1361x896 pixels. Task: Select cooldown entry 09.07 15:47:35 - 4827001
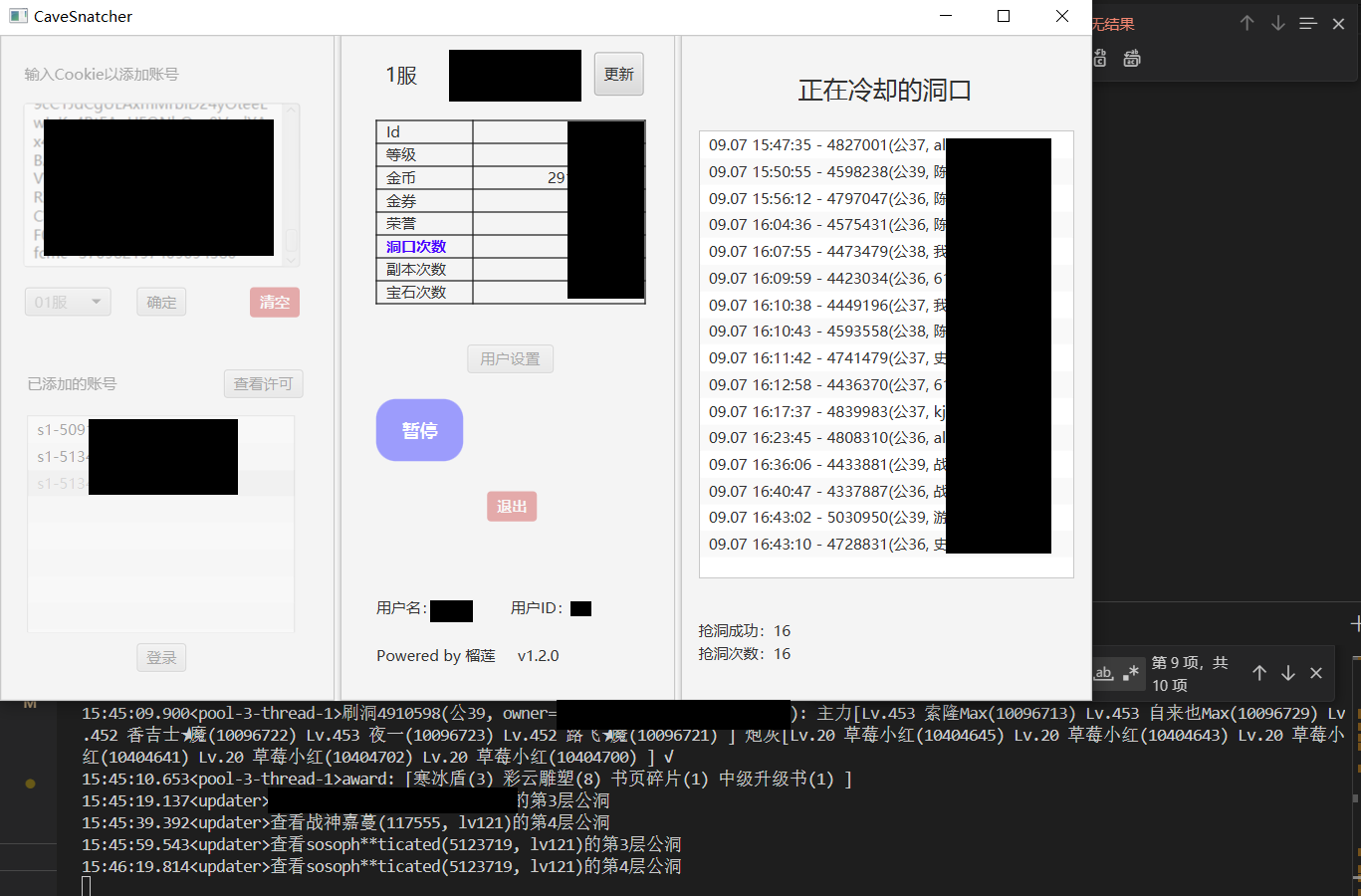(886, 144)
